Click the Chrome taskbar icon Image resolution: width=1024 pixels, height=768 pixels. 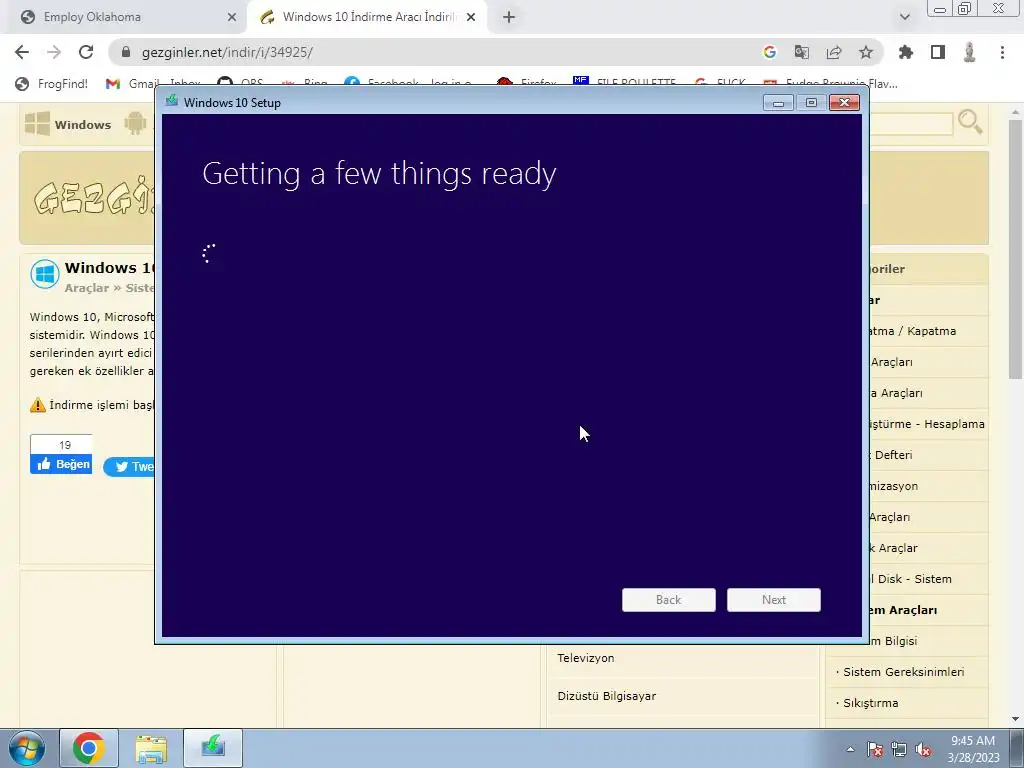point(89,748)
